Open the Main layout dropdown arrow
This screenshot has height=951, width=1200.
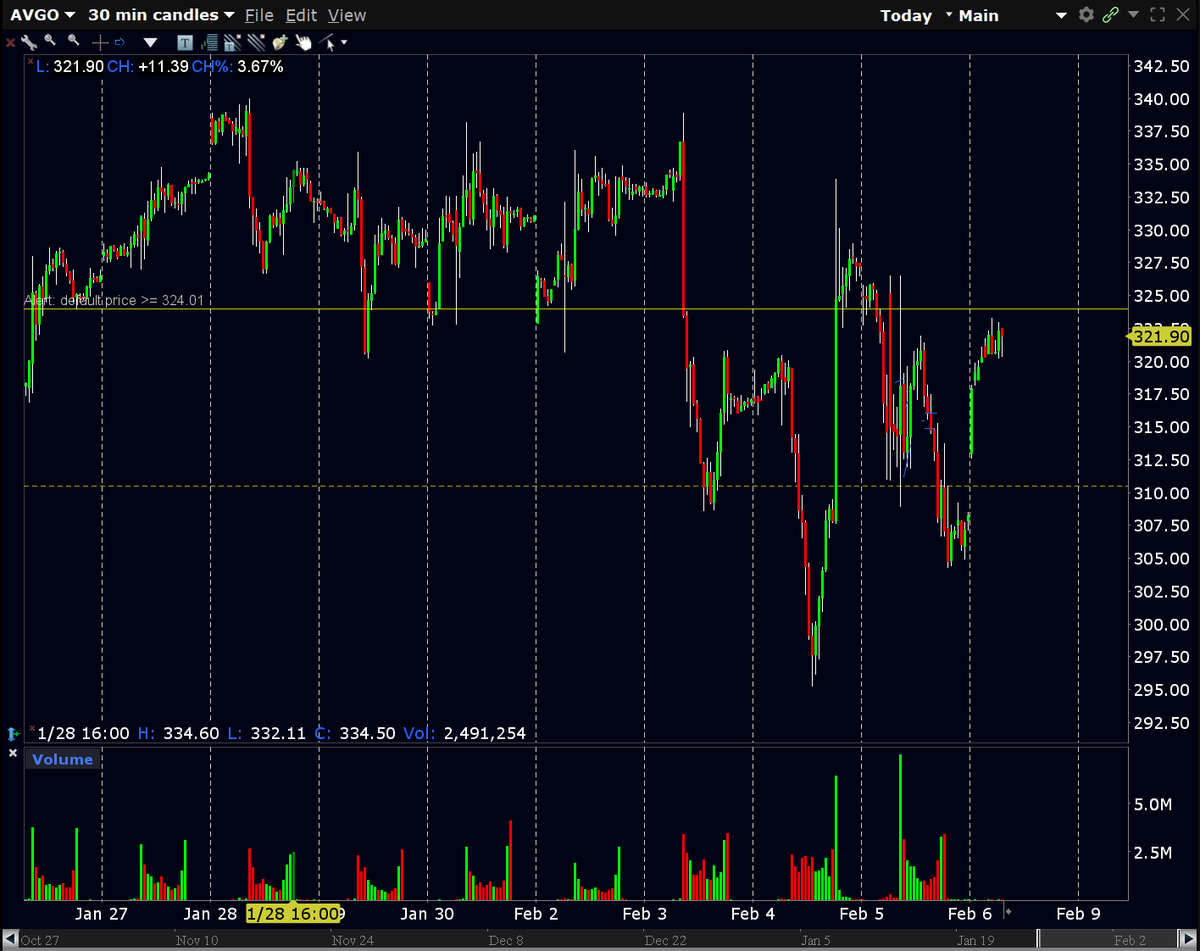(x=1061, y=16)
